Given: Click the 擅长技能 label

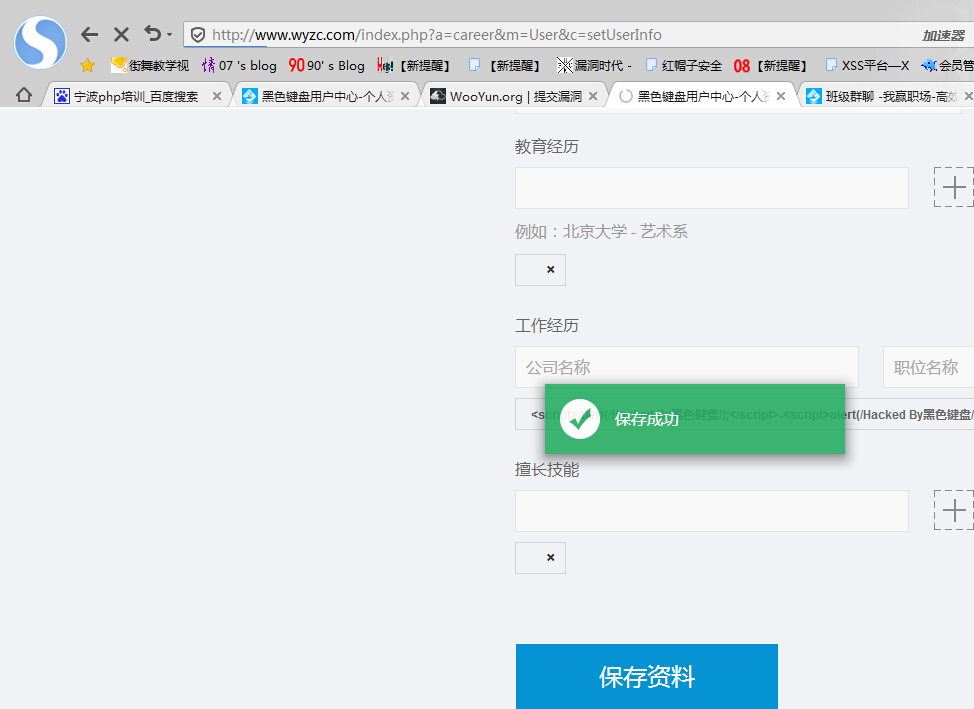Looking at the screenshot, I should (547, 470).
